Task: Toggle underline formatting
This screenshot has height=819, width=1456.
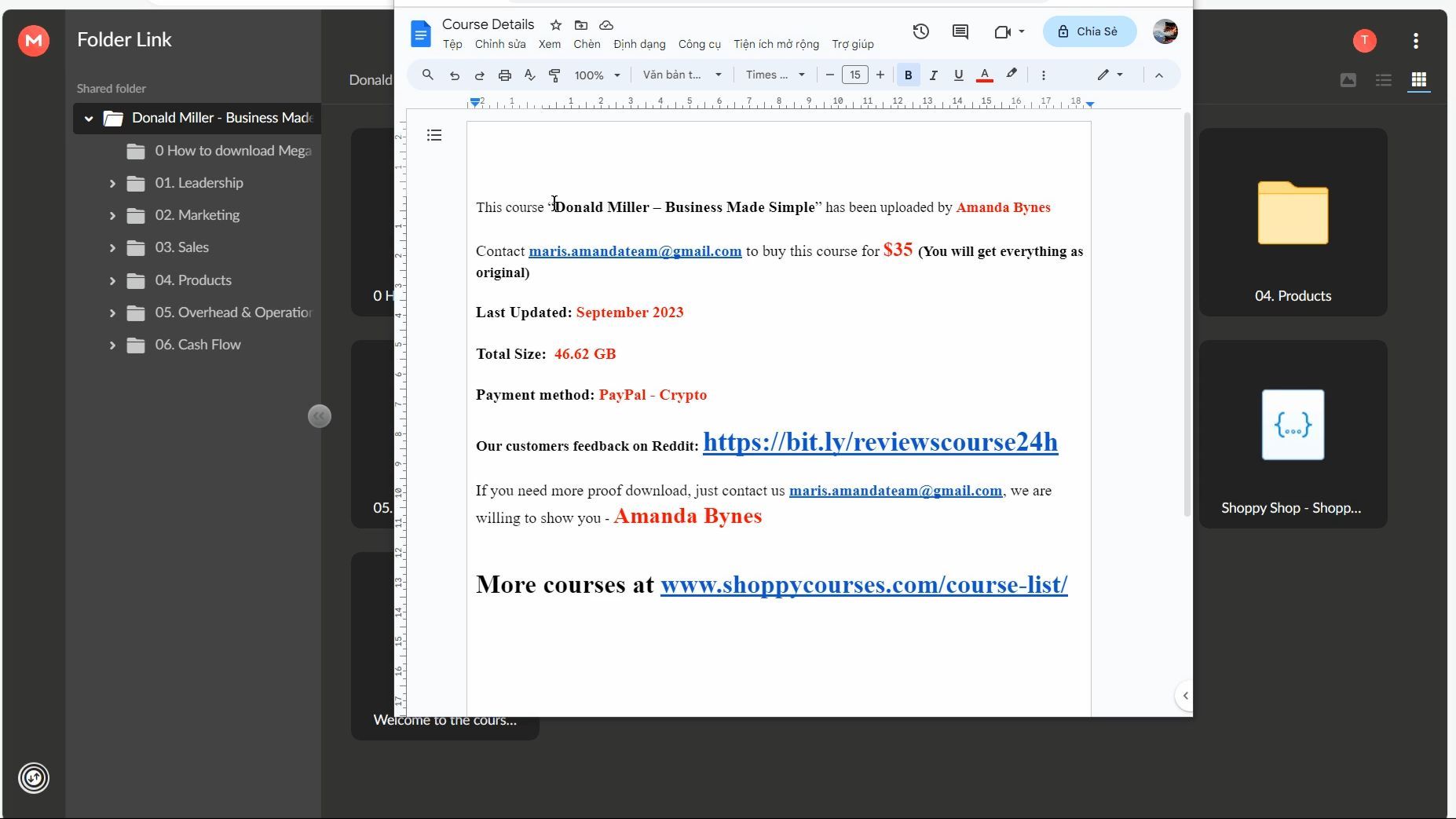Action: [x=959, y=75]
